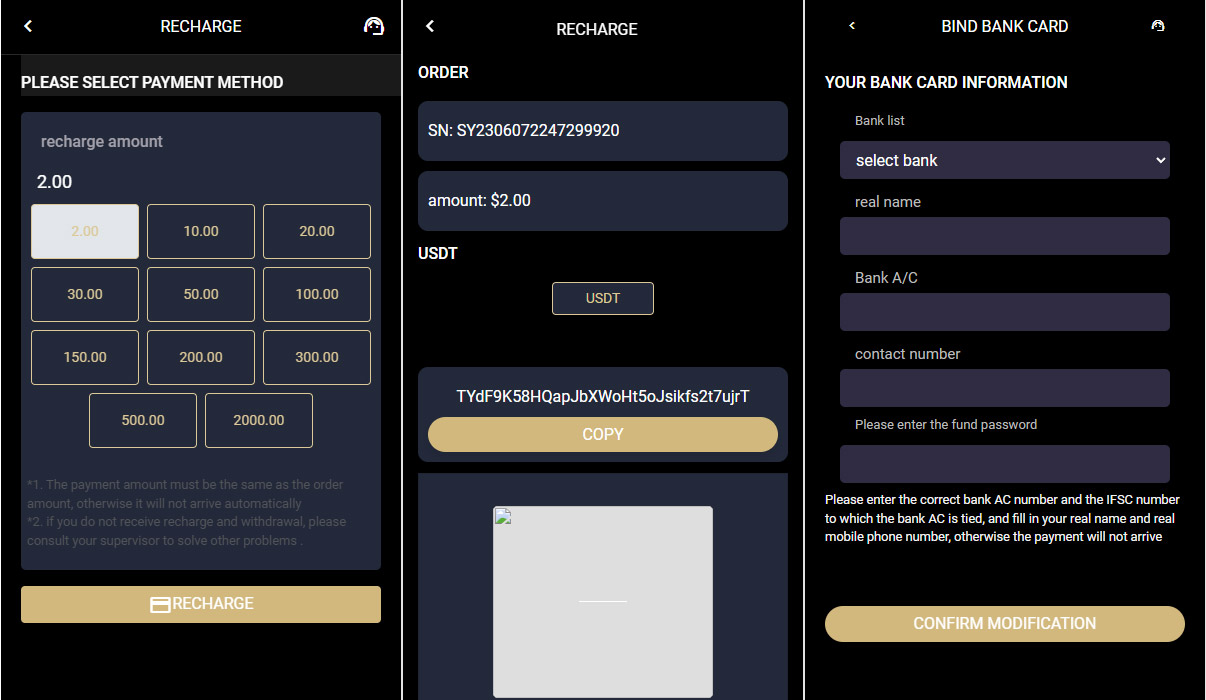Click the Bank list label

click(x=880, y=120)
